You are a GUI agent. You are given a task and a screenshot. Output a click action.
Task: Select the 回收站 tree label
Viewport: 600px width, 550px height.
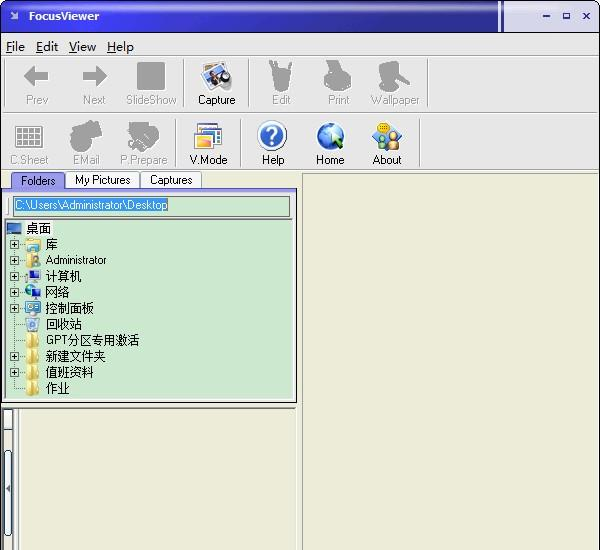pyautogui.click(x=64, y=324)
